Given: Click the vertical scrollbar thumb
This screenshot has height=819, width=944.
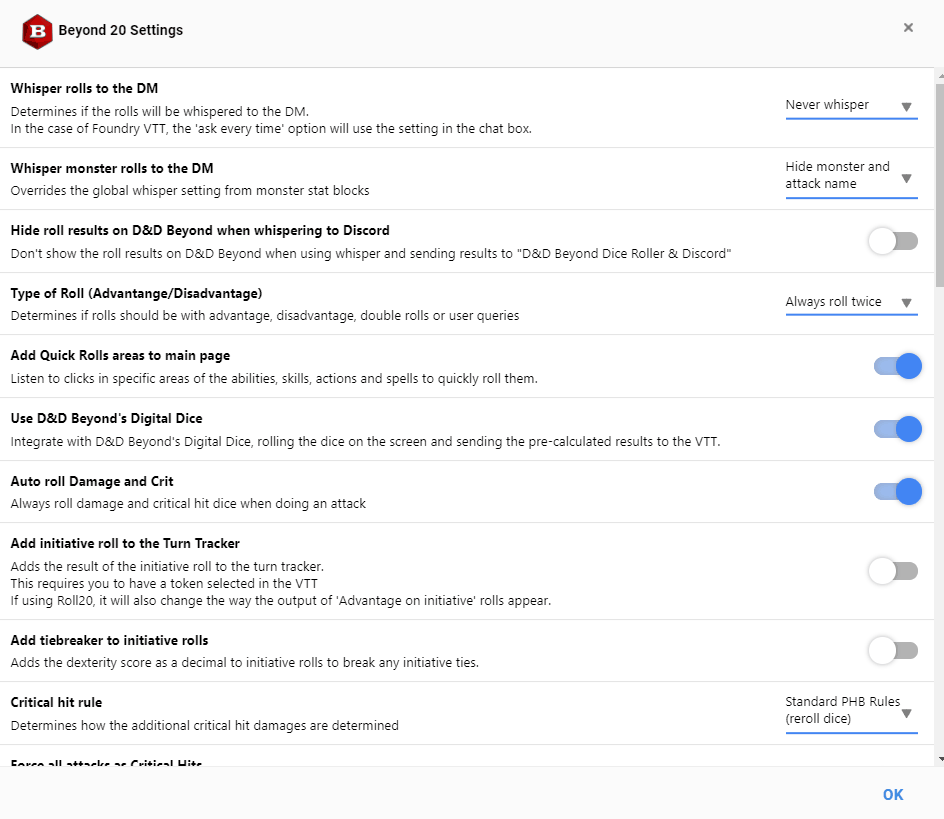Looking at the screenshot, I should pyautogui.click(x=940, y=185).
